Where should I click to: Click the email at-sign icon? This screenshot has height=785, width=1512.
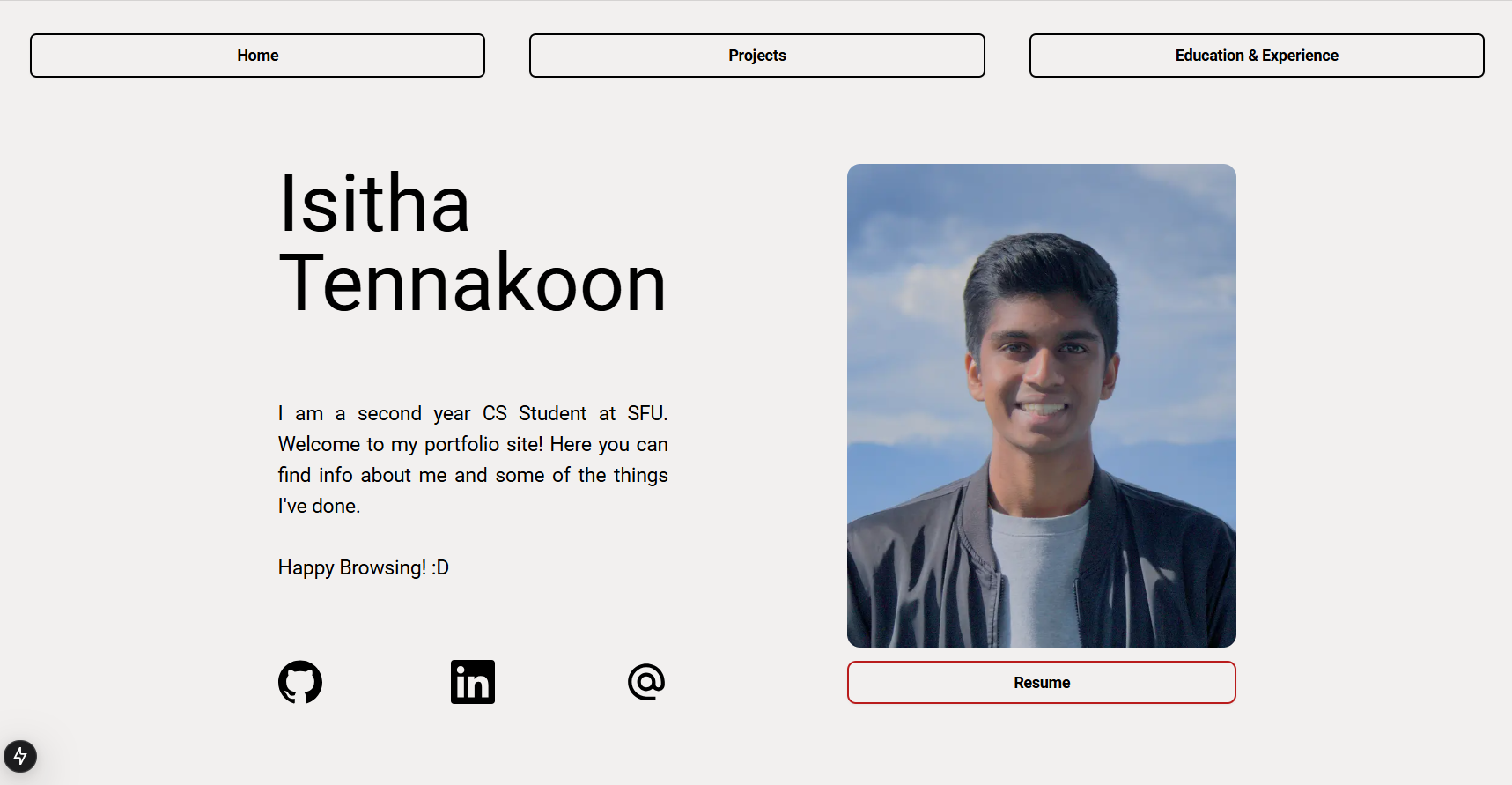pyautogui.click(x=646, y=682)
